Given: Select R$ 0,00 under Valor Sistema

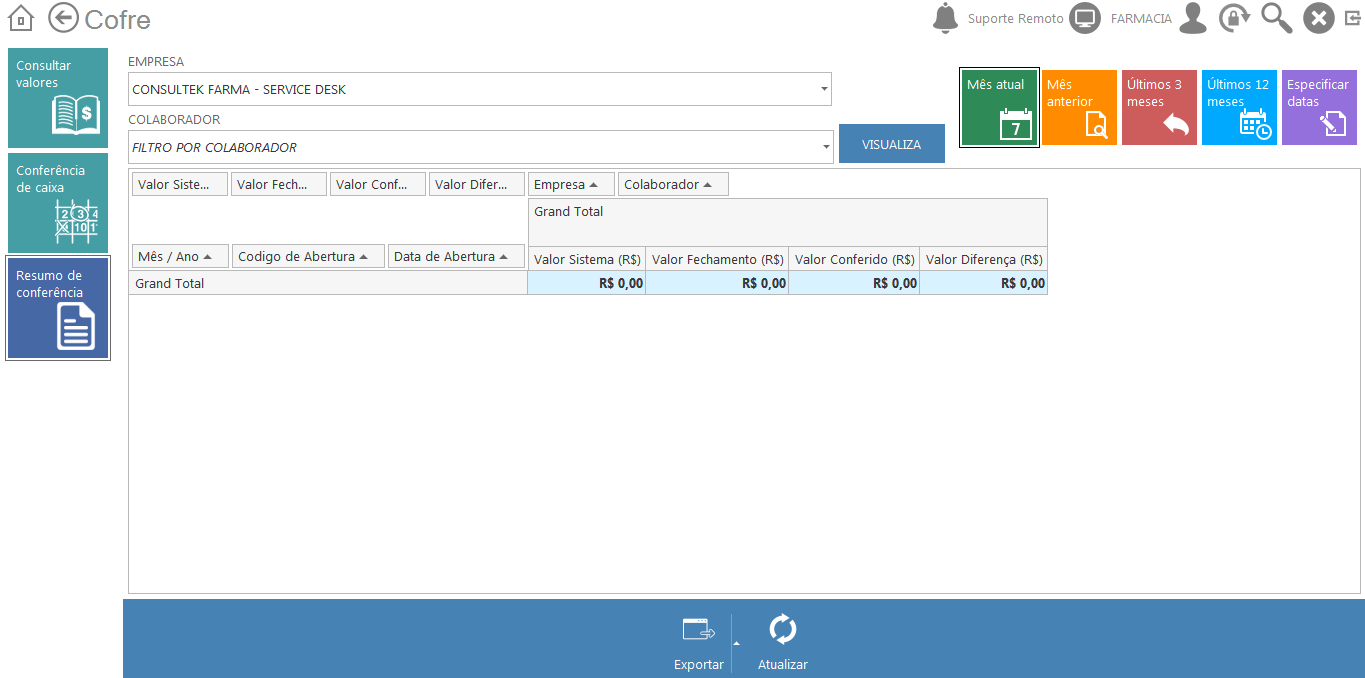Looking at the screenshot, I should pyautogui.click(x=587, y=283).
